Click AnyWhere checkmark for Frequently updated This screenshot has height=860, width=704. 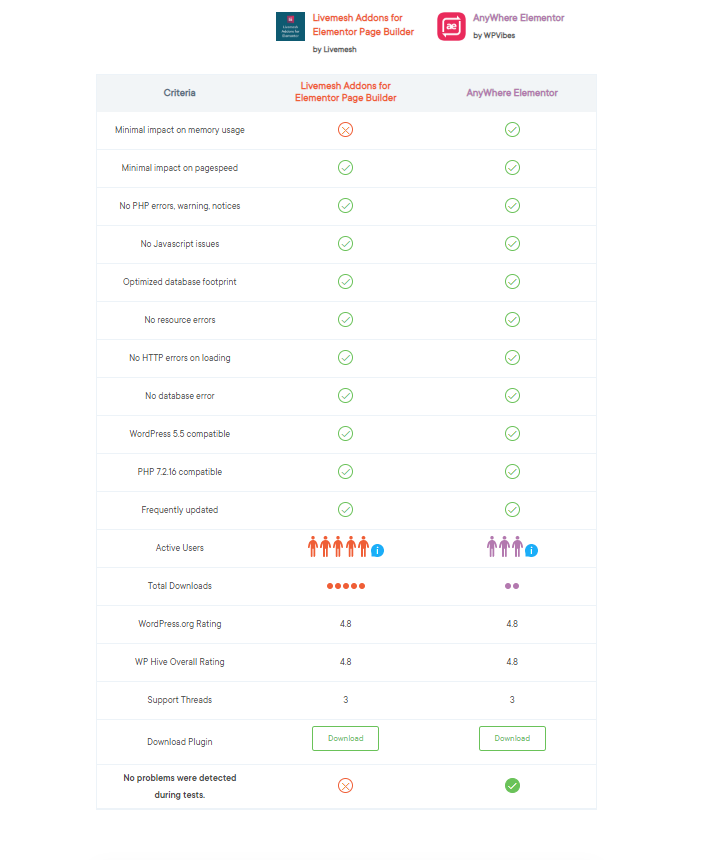pos(512,510)
